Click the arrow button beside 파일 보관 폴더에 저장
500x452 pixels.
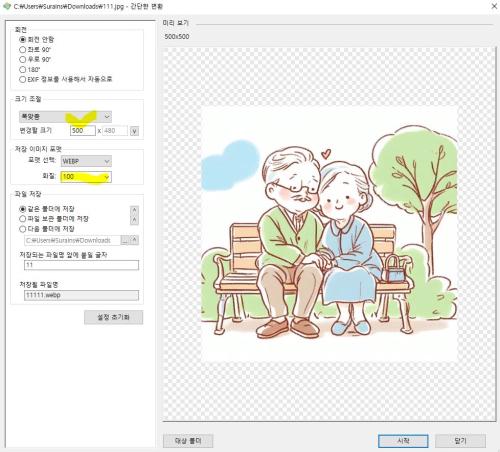click(x=134, y=220)
